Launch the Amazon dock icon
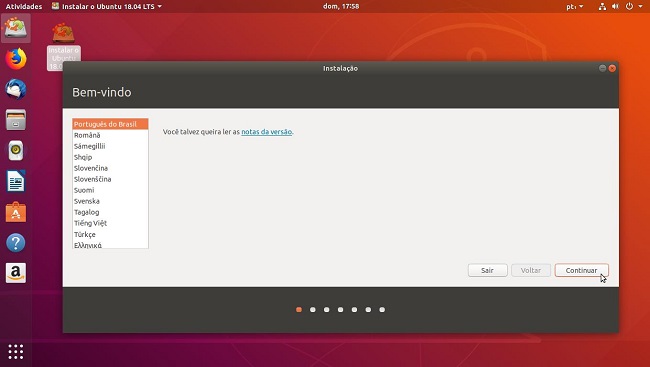Screen dimensions: 650x367 pos(16,273)
